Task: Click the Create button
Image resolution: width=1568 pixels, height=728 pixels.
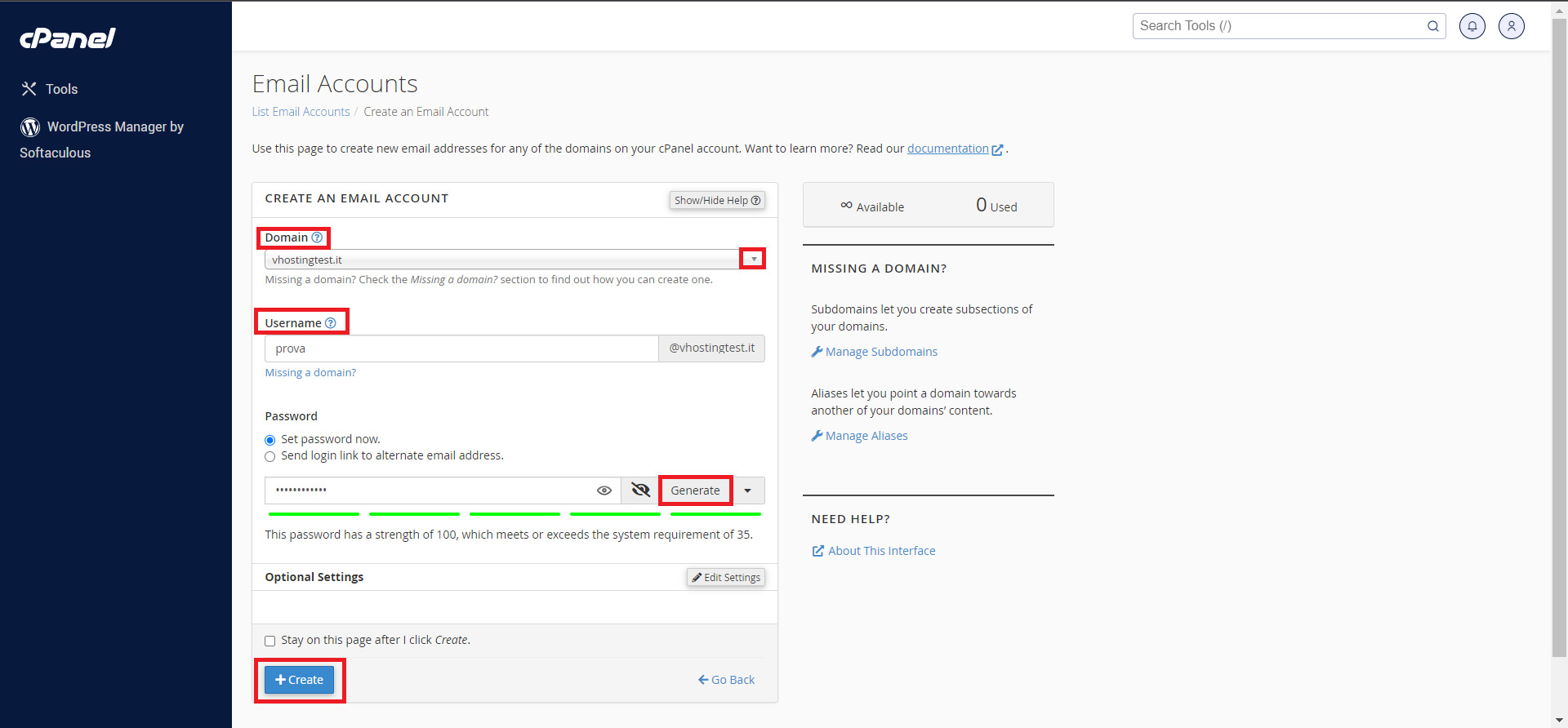Action: (x=299, y=680)
